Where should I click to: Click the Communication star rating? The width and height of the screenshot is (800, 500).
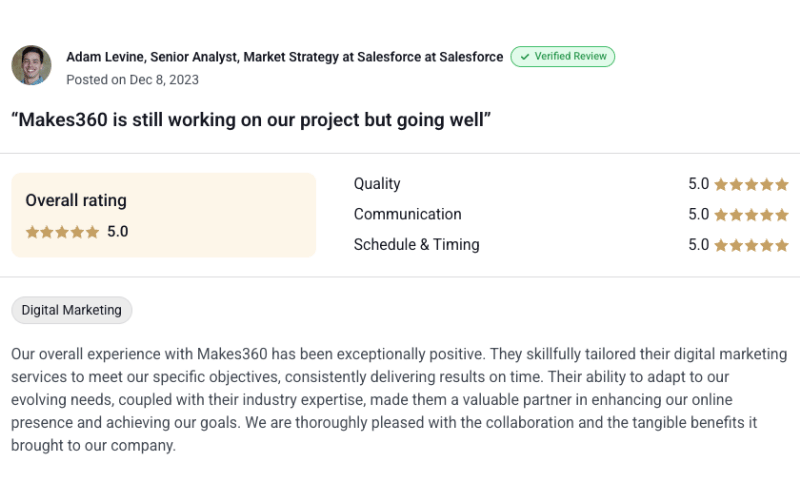click(752, 215)
